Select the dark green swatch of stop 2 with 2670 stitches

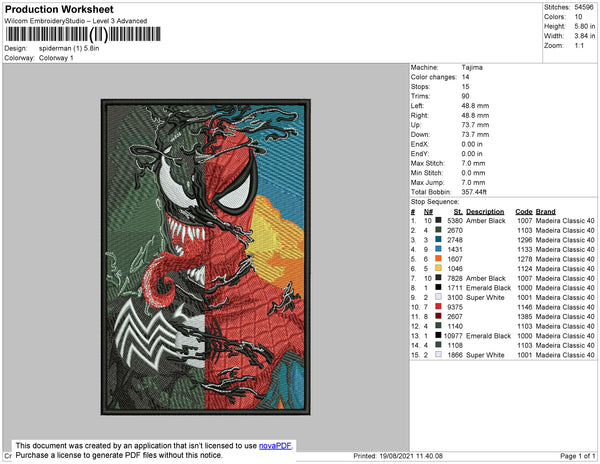[438, 230]
